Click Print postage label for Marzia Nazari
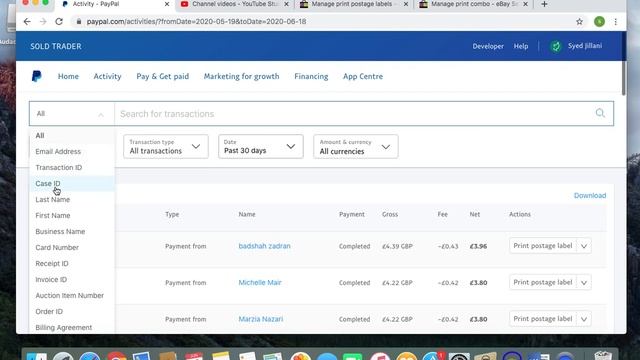This screenshot has width=640, height=360. 543,319
